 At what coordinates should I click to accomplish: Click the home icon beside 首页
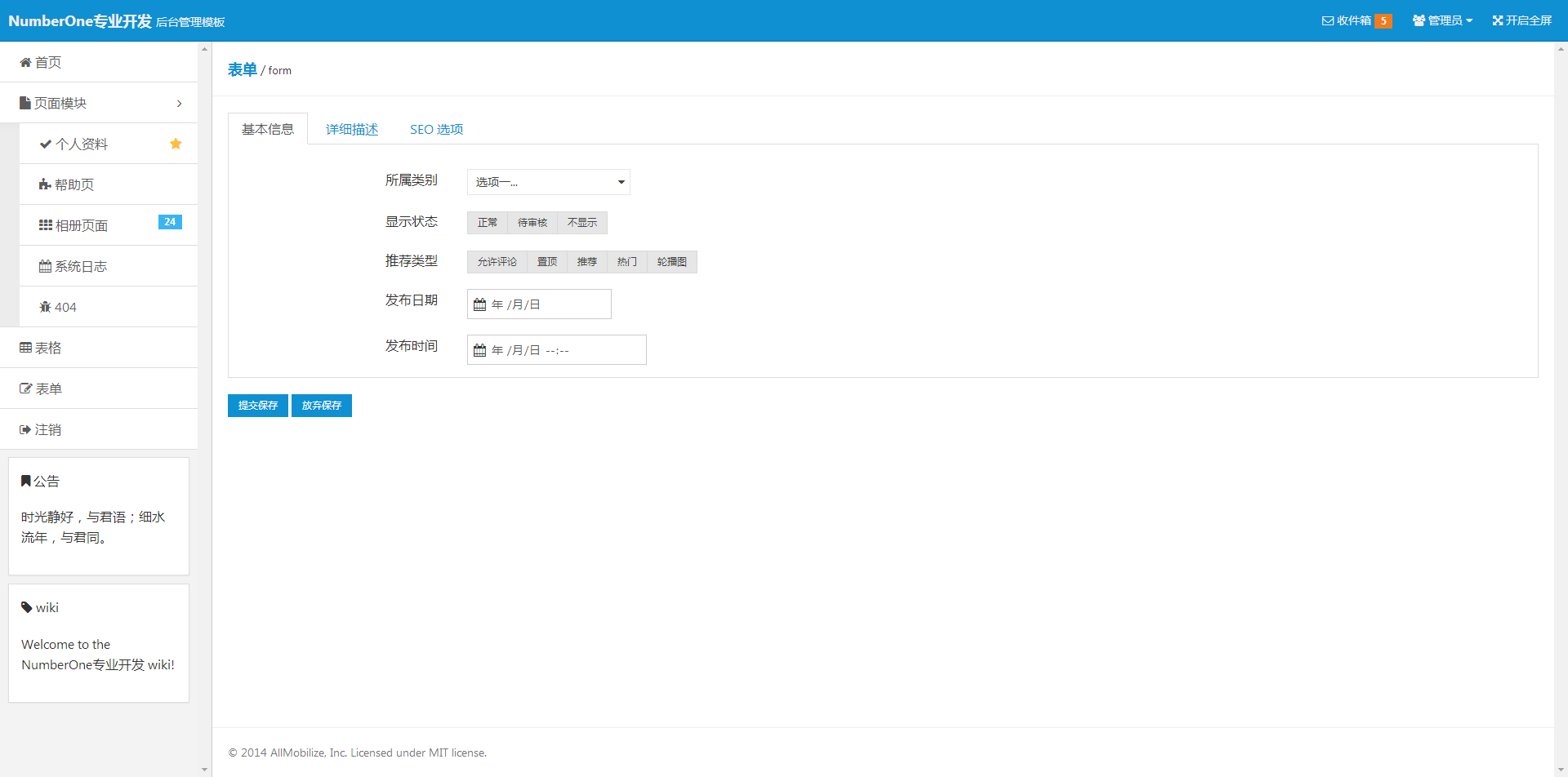point(25,63)
